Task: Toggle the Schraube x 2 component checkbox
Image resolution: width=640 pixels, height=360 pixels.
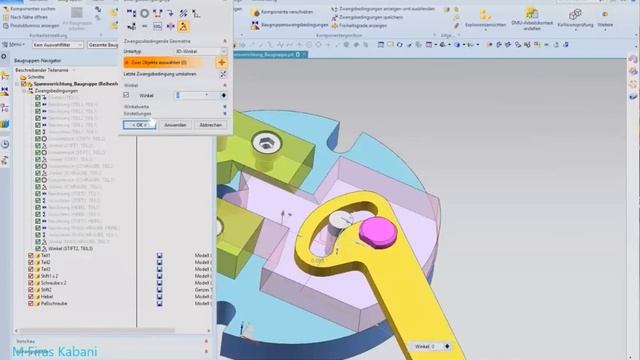Action: (x=31, y=283)
